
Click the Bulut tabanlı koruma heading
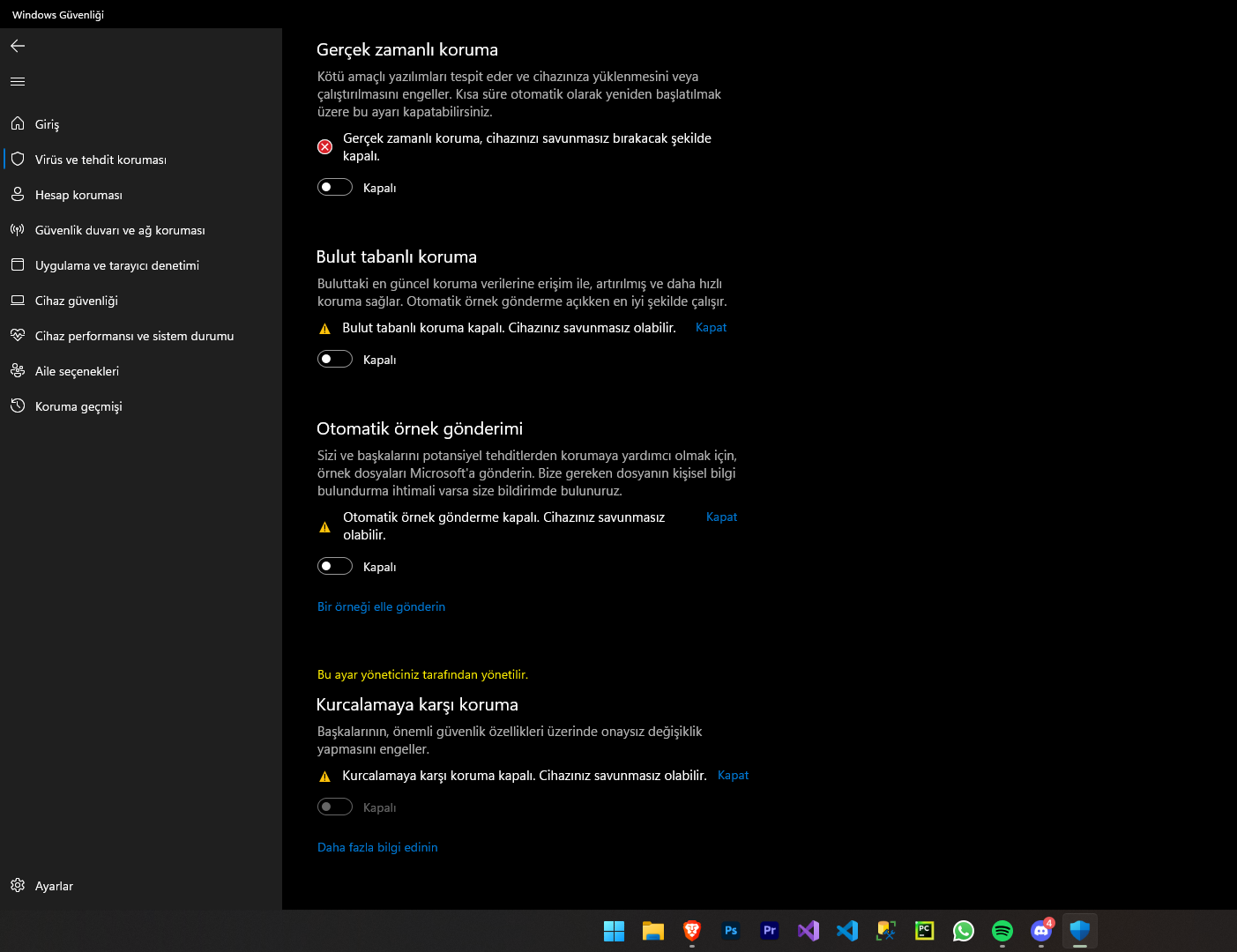397,257
